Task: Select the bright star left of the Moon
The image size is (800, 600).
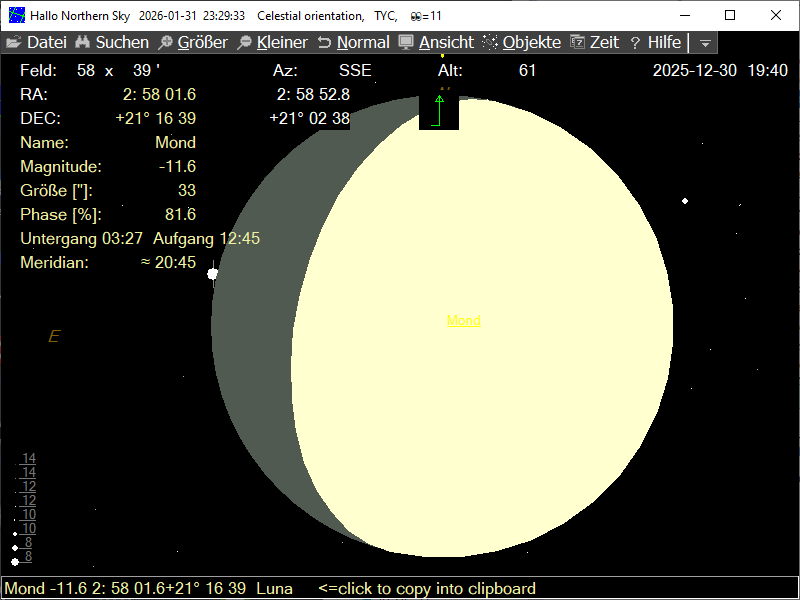Action: [x=212, y=274]
